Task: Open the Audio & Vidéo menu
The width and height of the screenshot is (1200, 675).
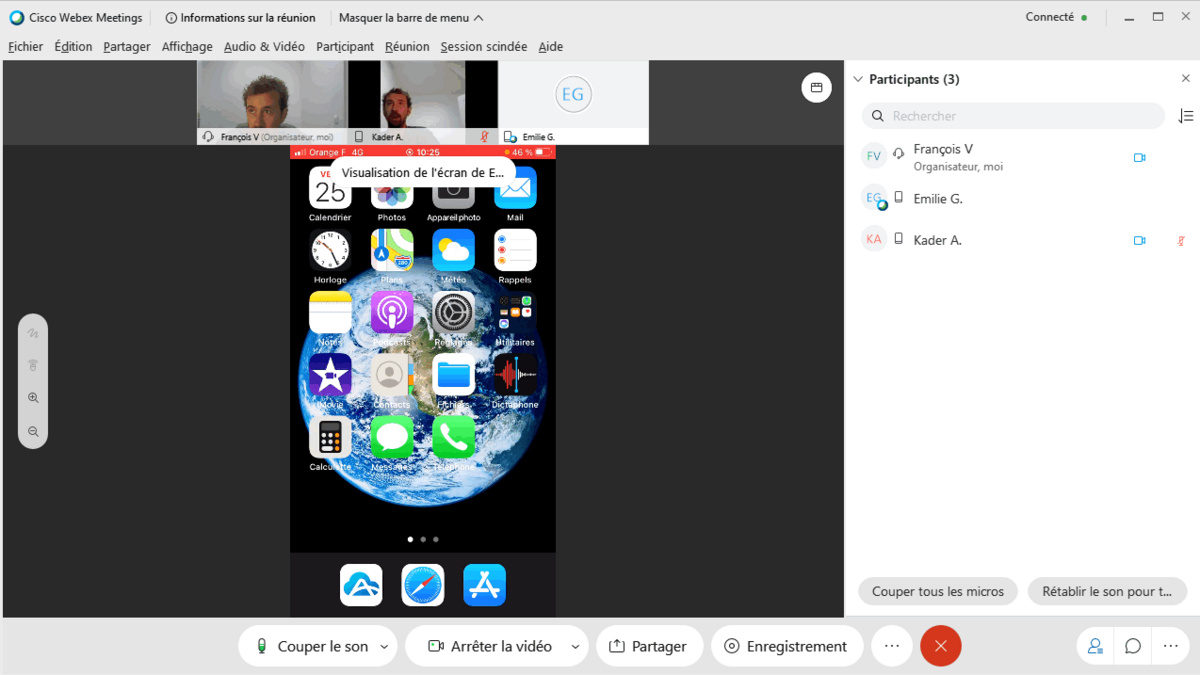Action: [x=264, y=47]
